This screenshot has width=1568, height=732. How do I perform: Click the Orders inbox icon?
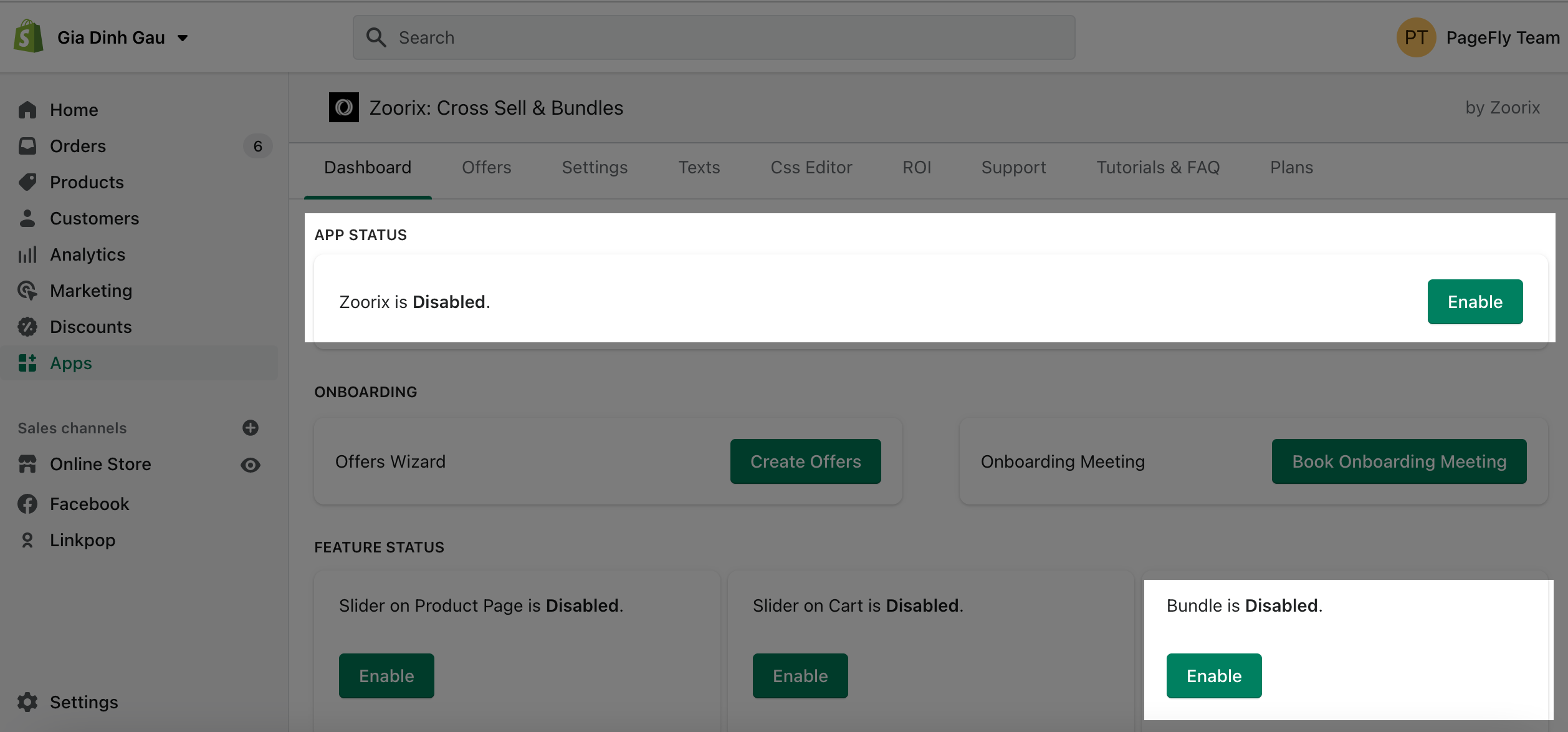(27, 146)
